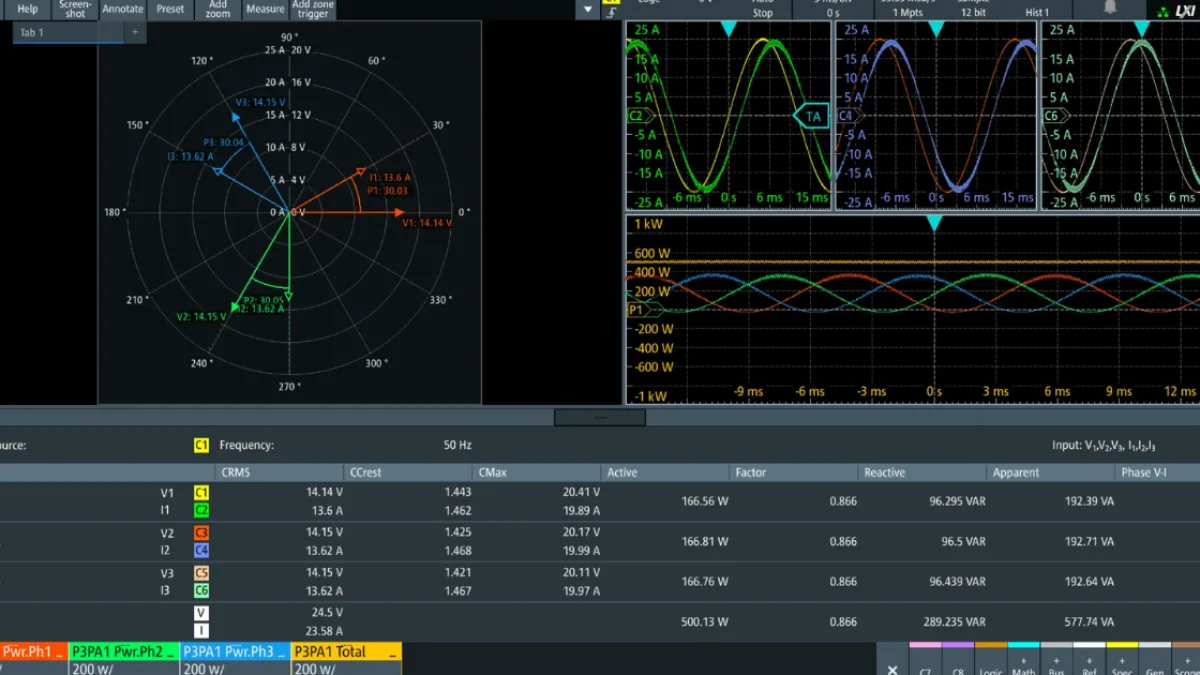Select Add zone trigger tool
The height and width of the screenshot is (675, 1200).
(x=313, y=9)
